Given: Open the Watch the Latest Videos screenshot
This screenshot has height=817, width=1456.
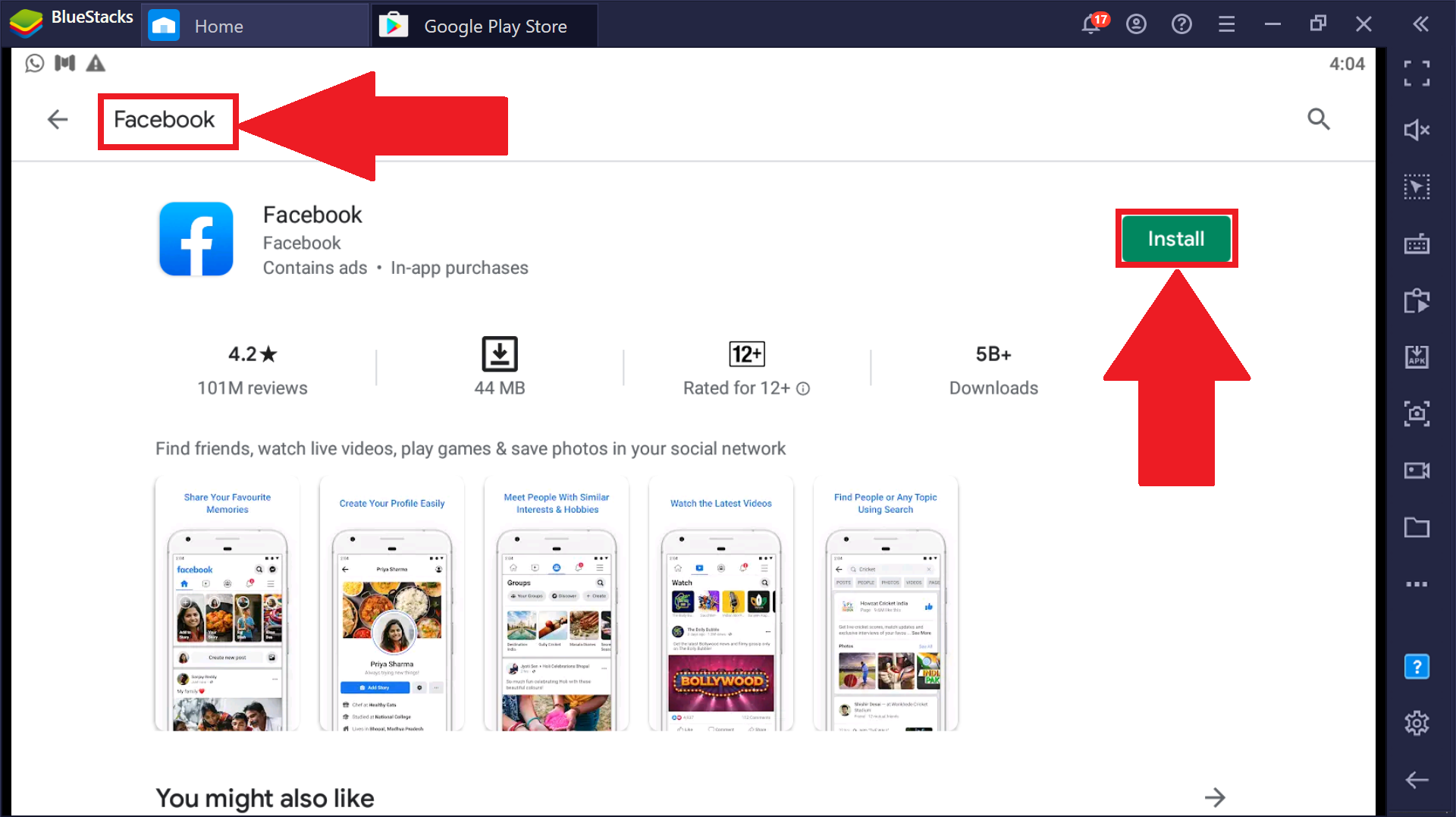Looking at the screenshot, I should tap(720, 605).
